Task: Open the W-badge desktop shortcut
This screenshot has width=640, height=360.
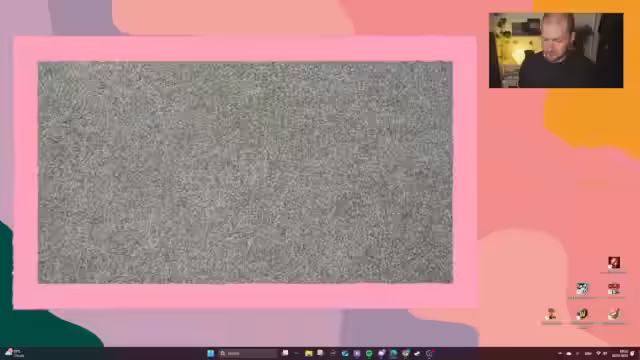Action: (x=582, y=314)
